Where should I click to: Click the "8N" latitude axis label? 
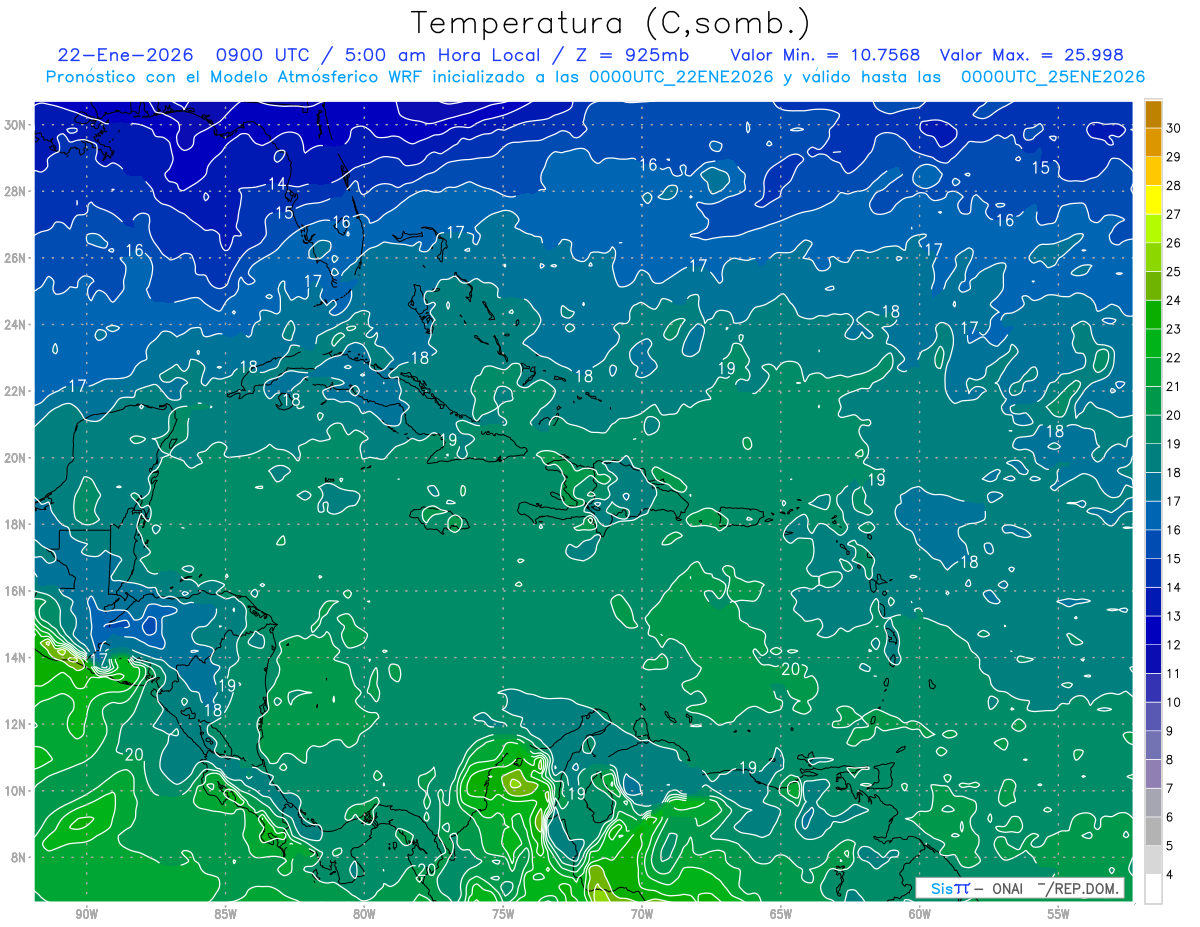pyautogui.click(x=20, y=857)
